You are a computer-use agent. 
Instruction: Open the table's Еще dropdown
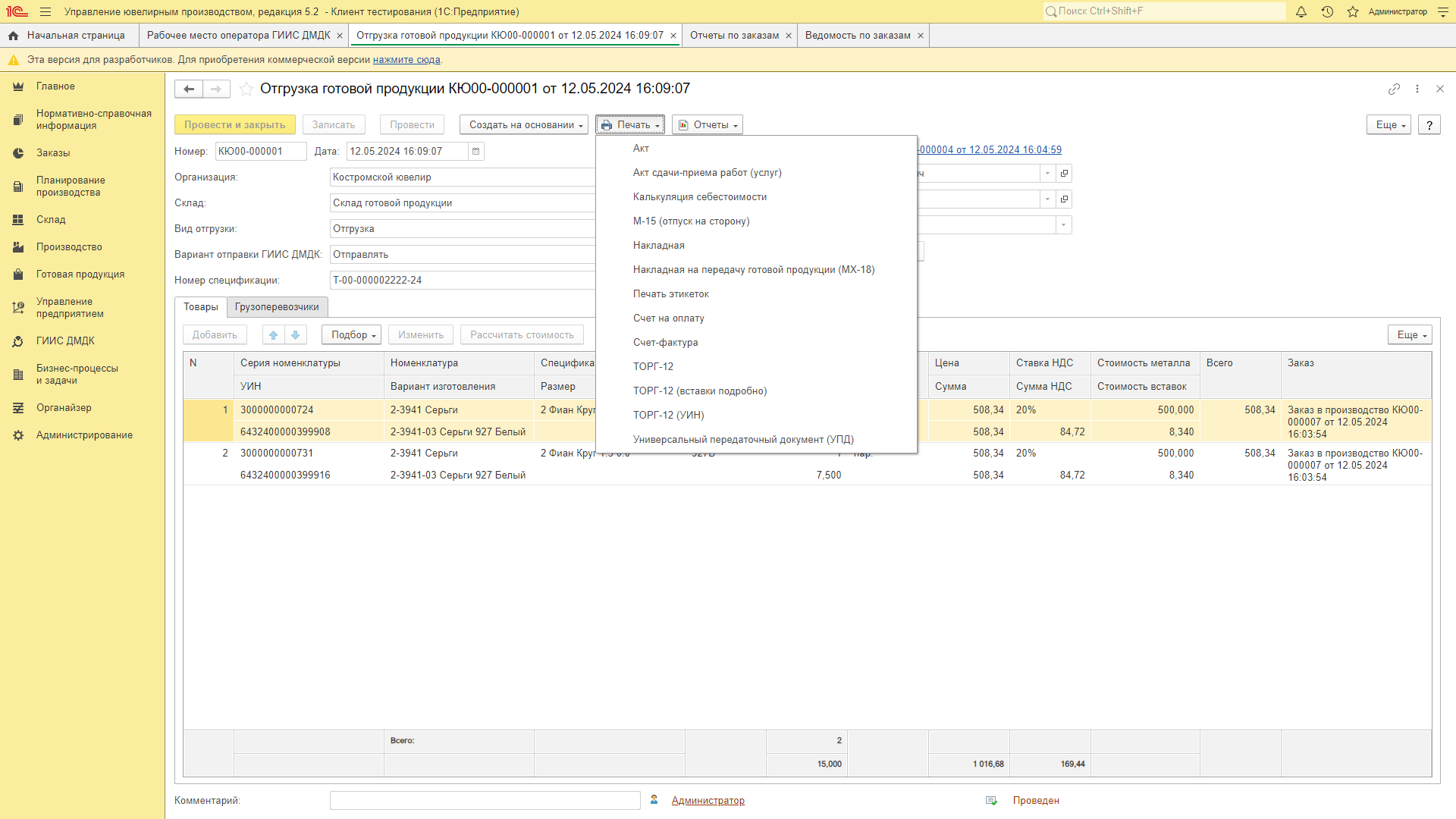pos(1410,335)
